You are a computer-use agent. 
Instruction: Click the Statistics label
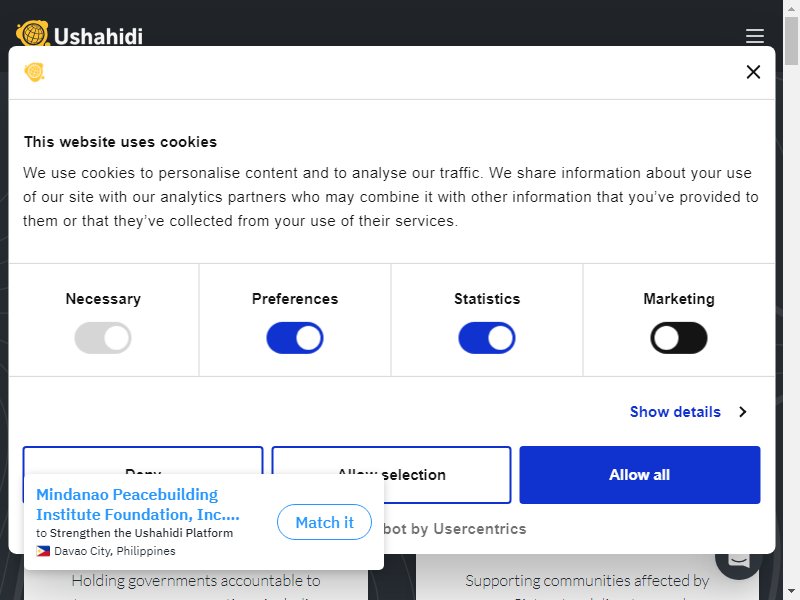[x=487, y=299]
